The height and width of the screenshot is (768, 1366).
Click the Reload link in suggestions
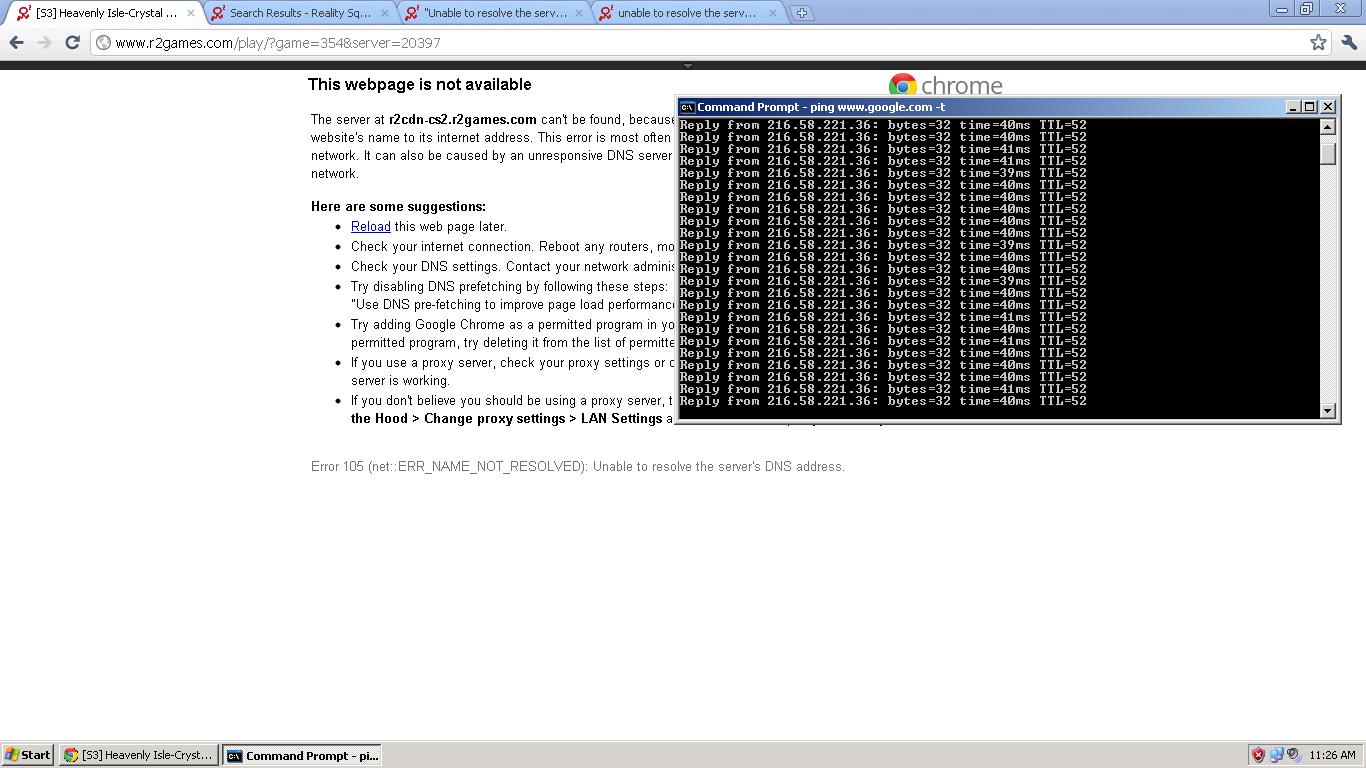(370, 227)
